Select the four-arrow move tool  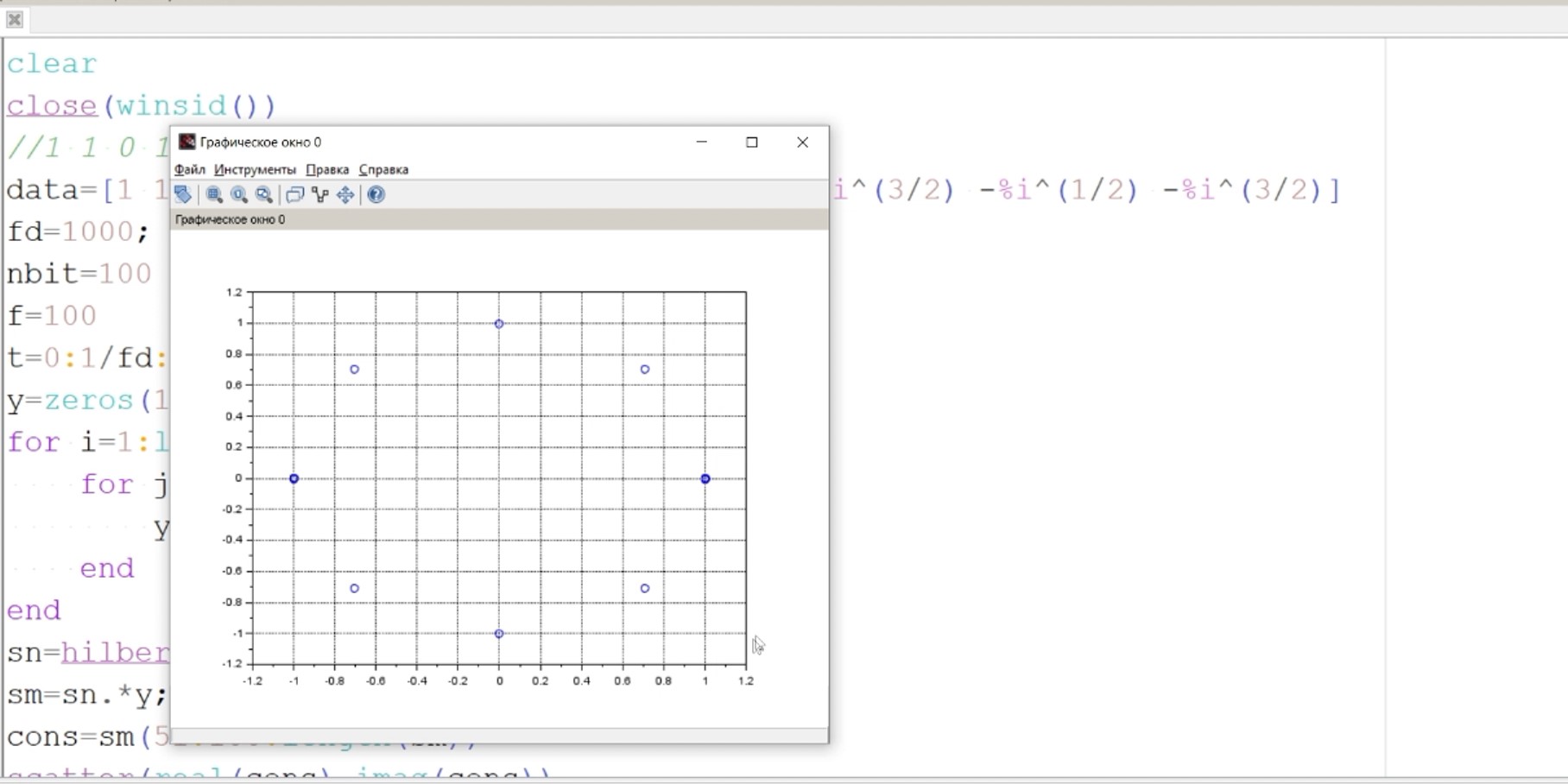tap(345, 194)
